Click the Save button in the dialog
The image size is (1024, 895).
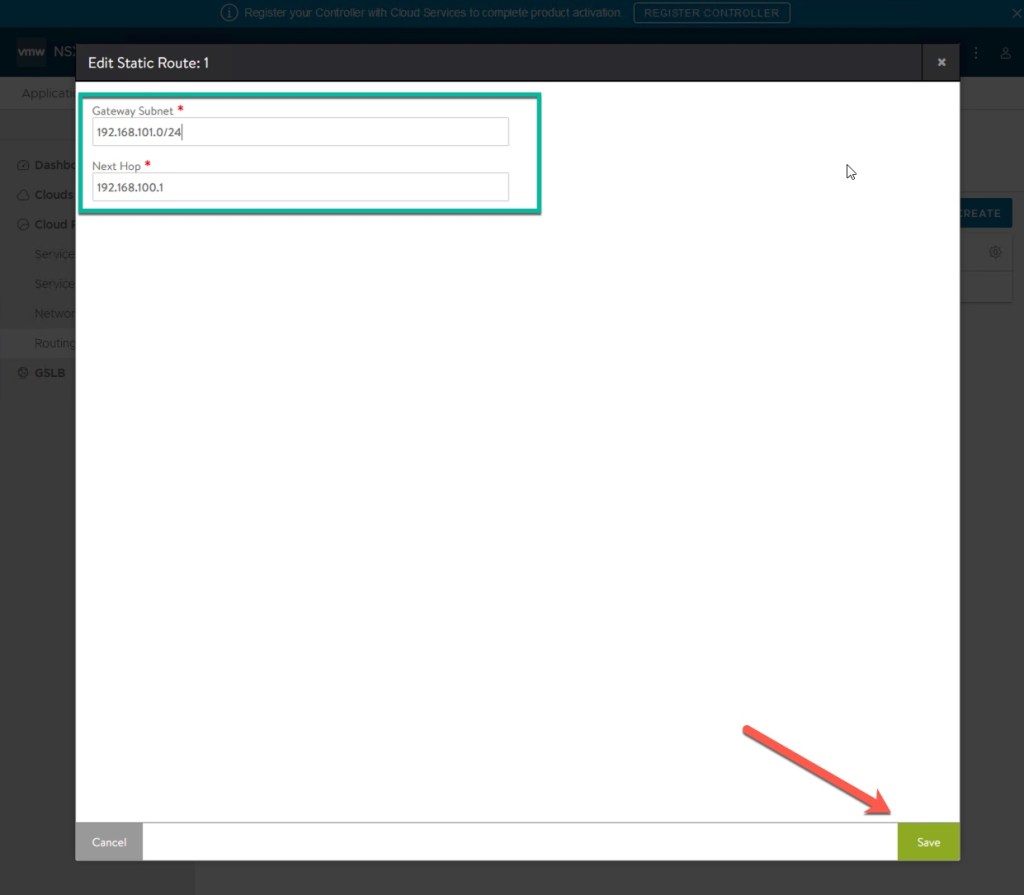tap(928, 842)
